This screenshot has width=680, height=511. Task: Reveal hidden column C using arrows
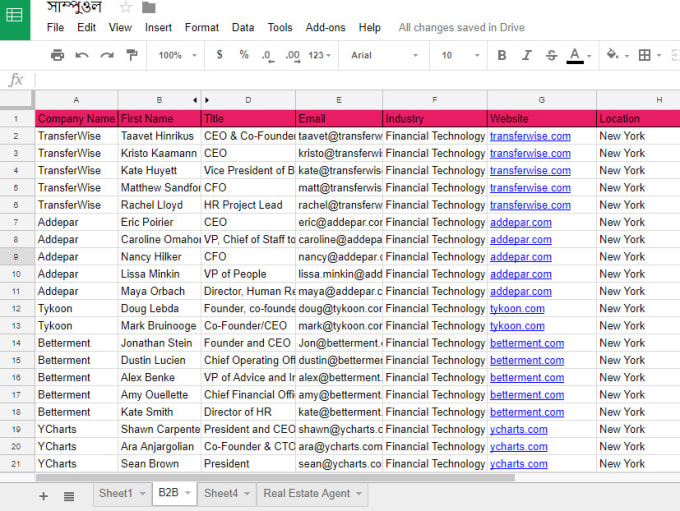click(x=201, y=100)
